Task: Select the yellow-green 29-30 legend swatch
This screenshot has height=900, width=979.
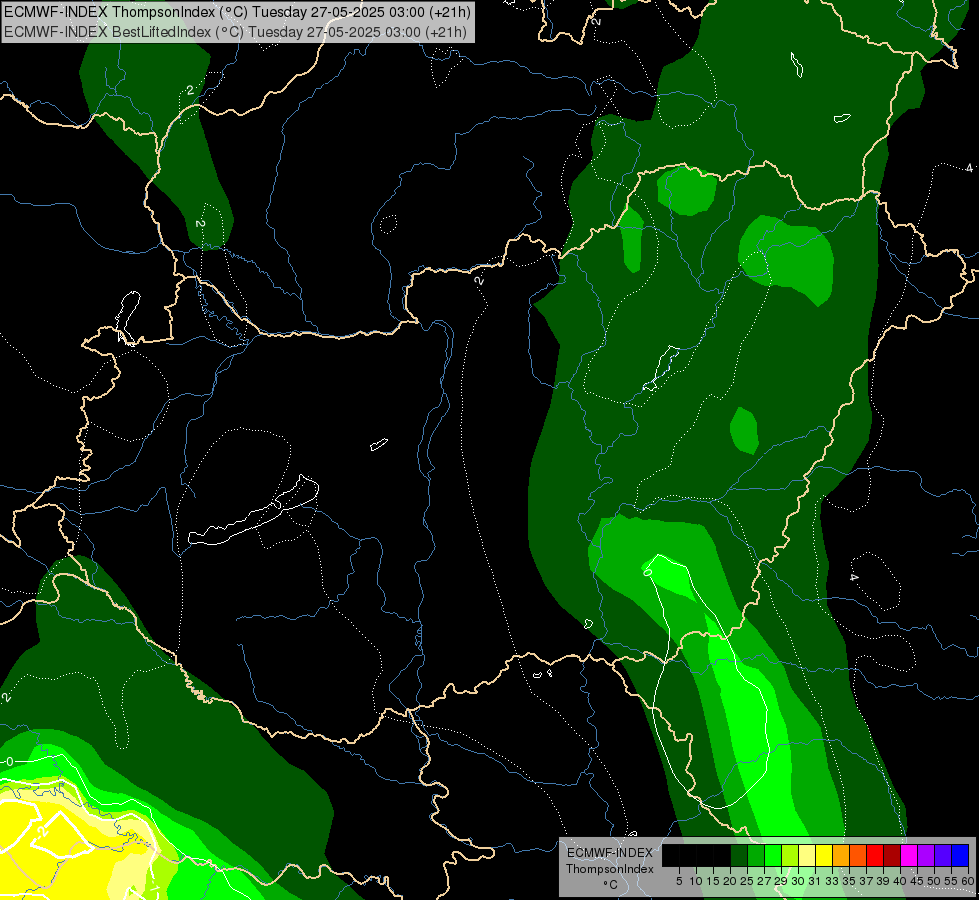Action: pyautogui.click(x=790, y=855)
